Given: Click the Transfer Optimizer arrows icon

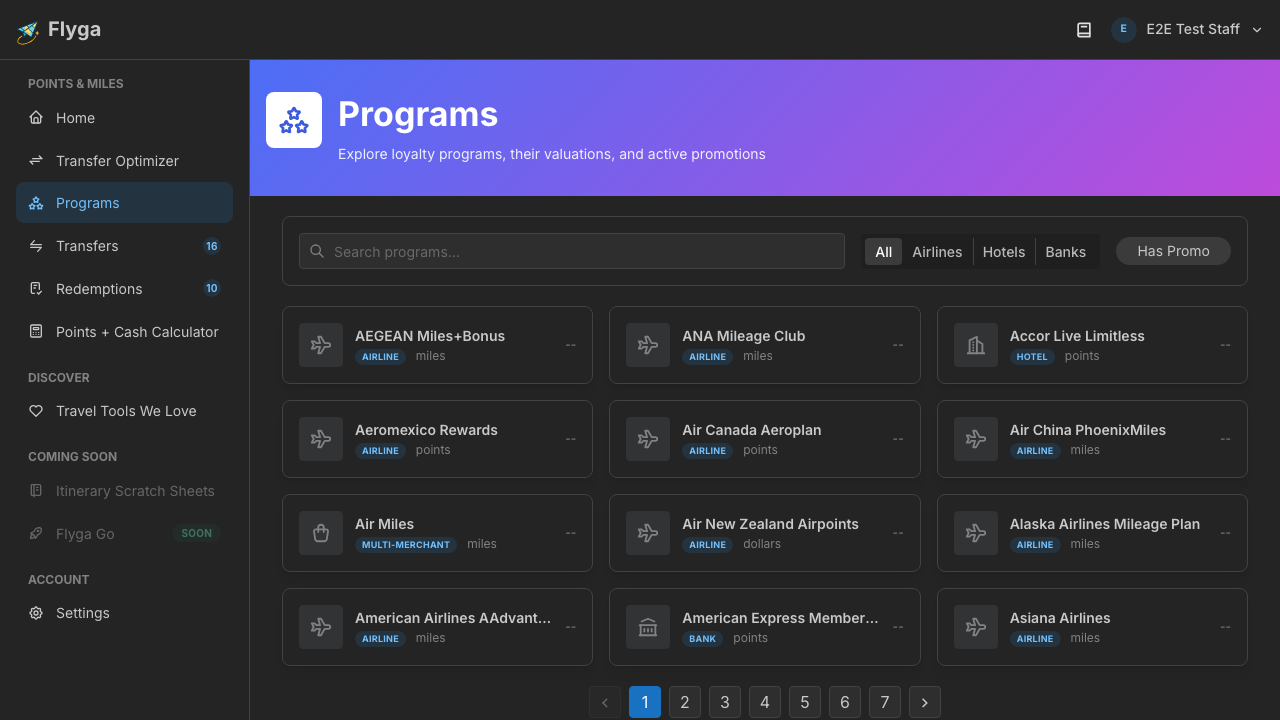Looking at the screenshot, I should (x=36, y=161).
